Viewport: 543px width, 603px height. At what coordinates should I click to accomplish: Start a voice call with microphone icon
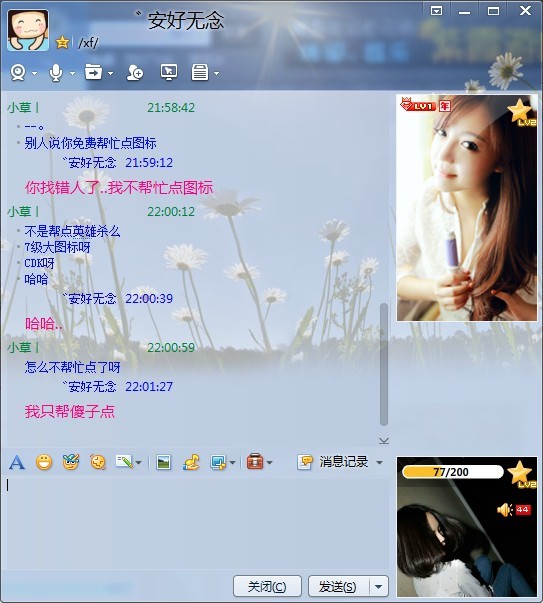tap(56, 72)
